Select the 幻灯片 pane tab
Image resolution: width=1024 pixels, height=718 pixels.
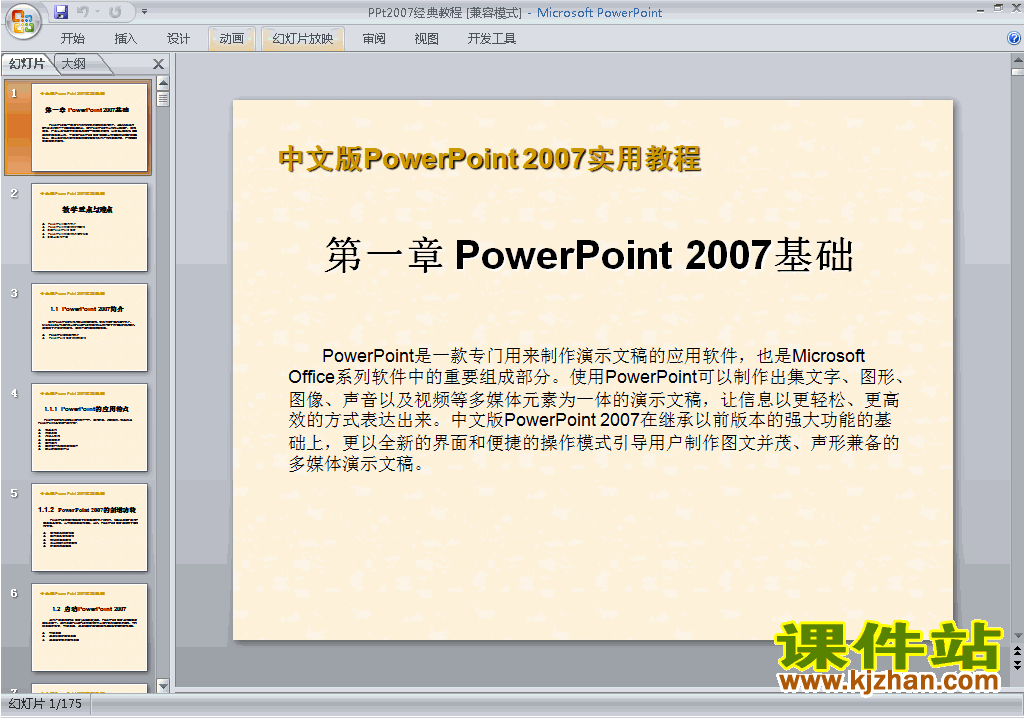pyautogui.click(x=27, y=63)
